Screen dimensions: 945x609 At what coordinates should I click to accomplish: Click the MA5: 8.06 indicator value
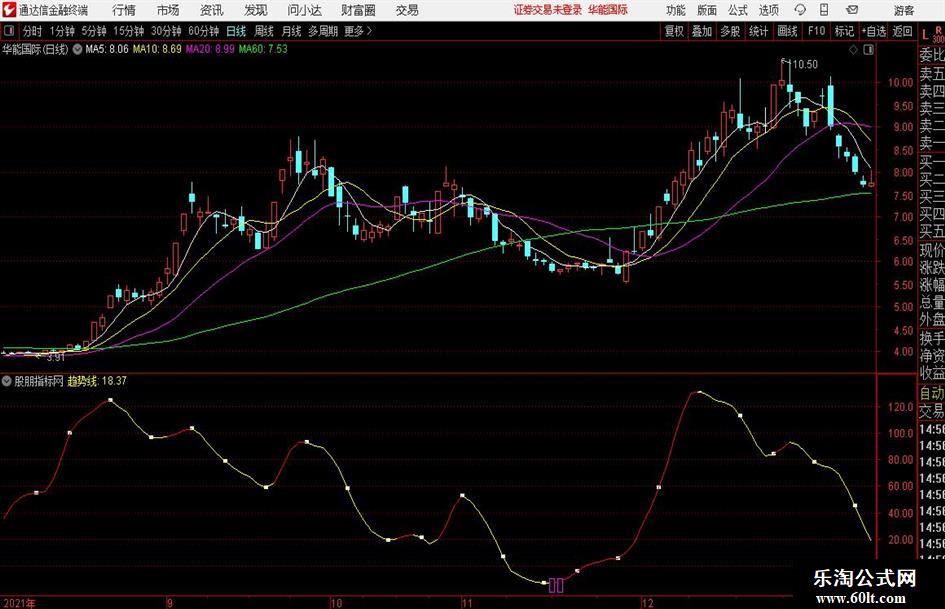coord(107,49)
